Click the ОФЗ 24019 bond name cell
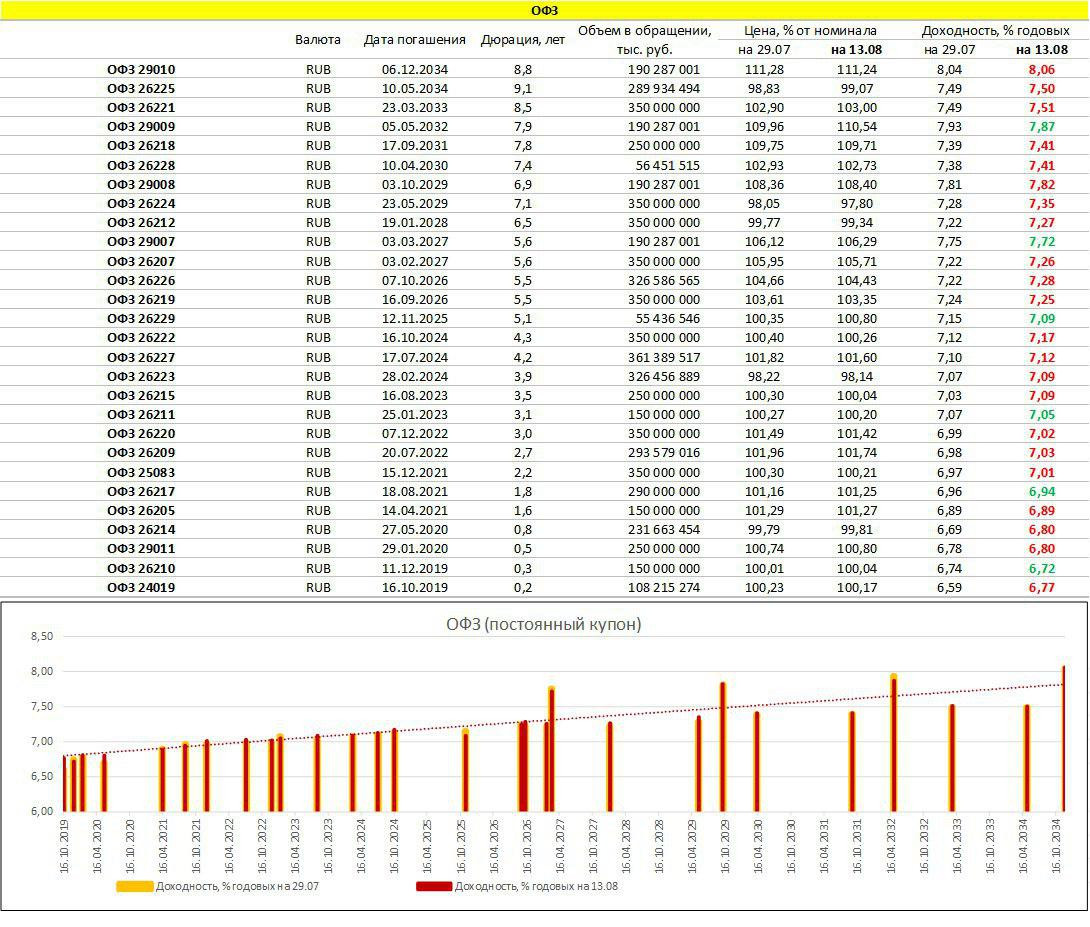 (x=141, y=588)
